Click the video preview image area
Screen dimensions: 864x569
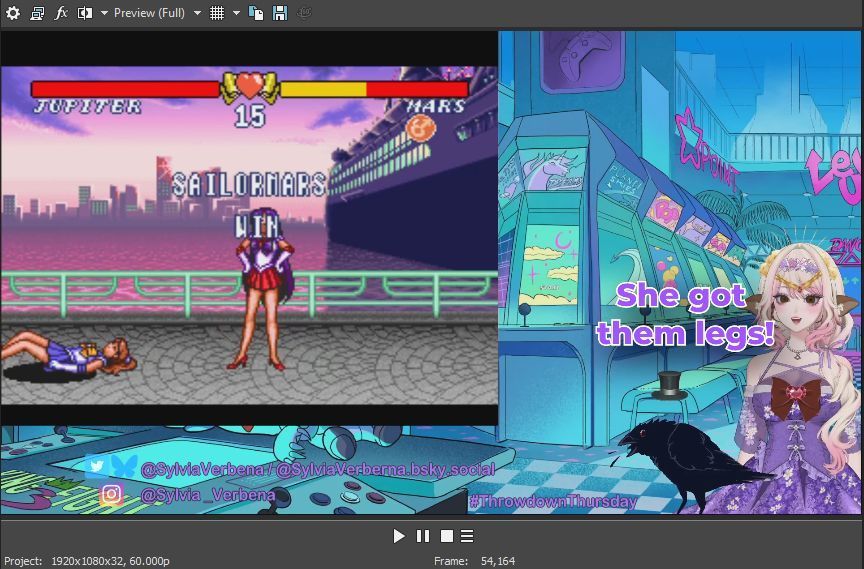(431, 273)
